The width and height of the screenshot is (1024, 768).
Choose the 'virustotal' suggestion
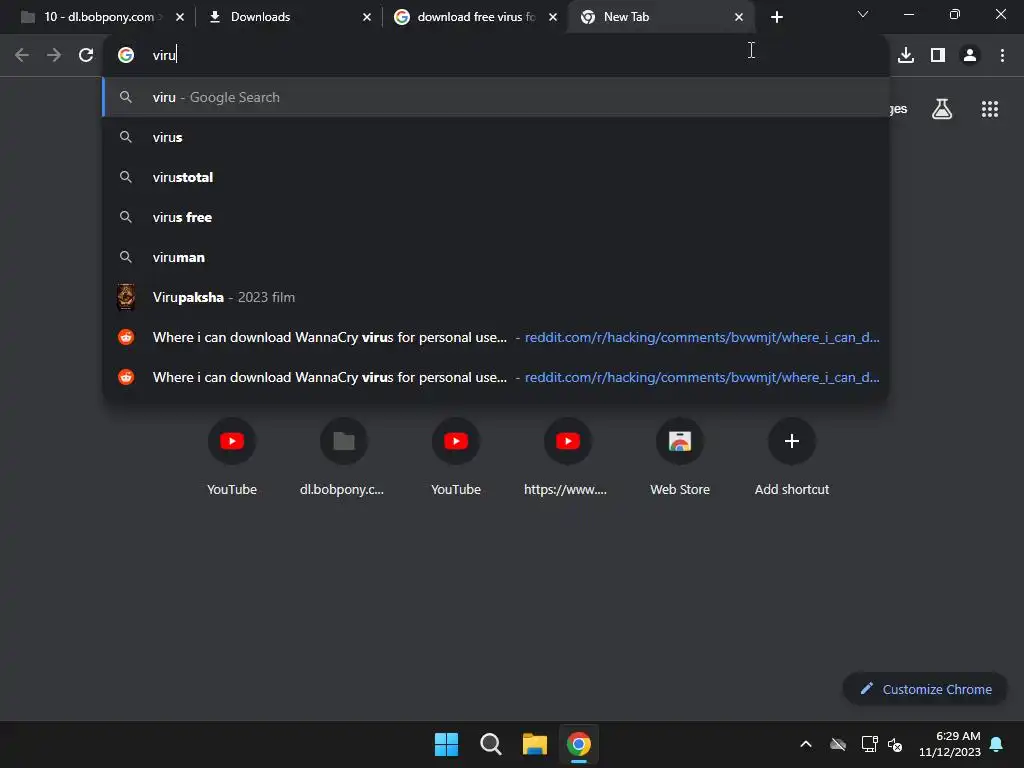[496, 177]
